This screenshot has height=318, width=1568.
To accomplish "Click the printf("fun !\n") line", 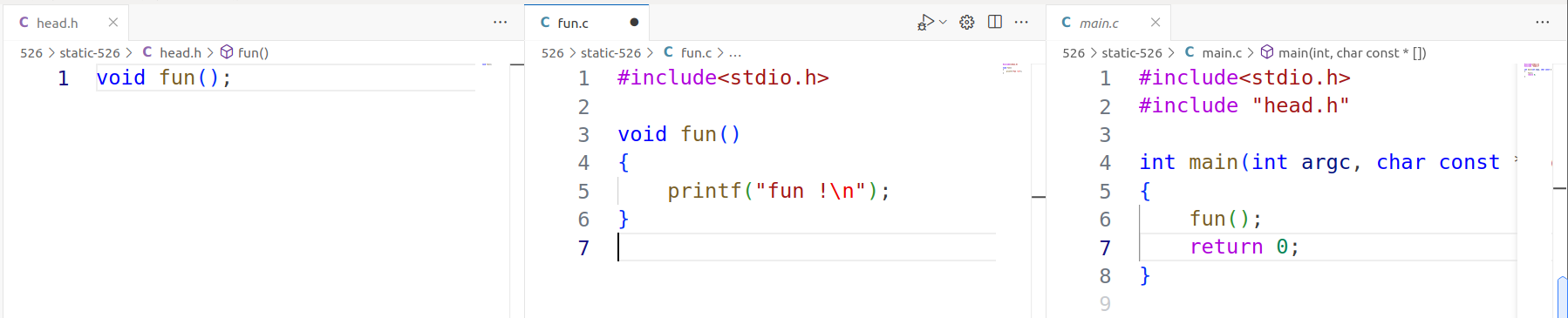I will [779, 191].
